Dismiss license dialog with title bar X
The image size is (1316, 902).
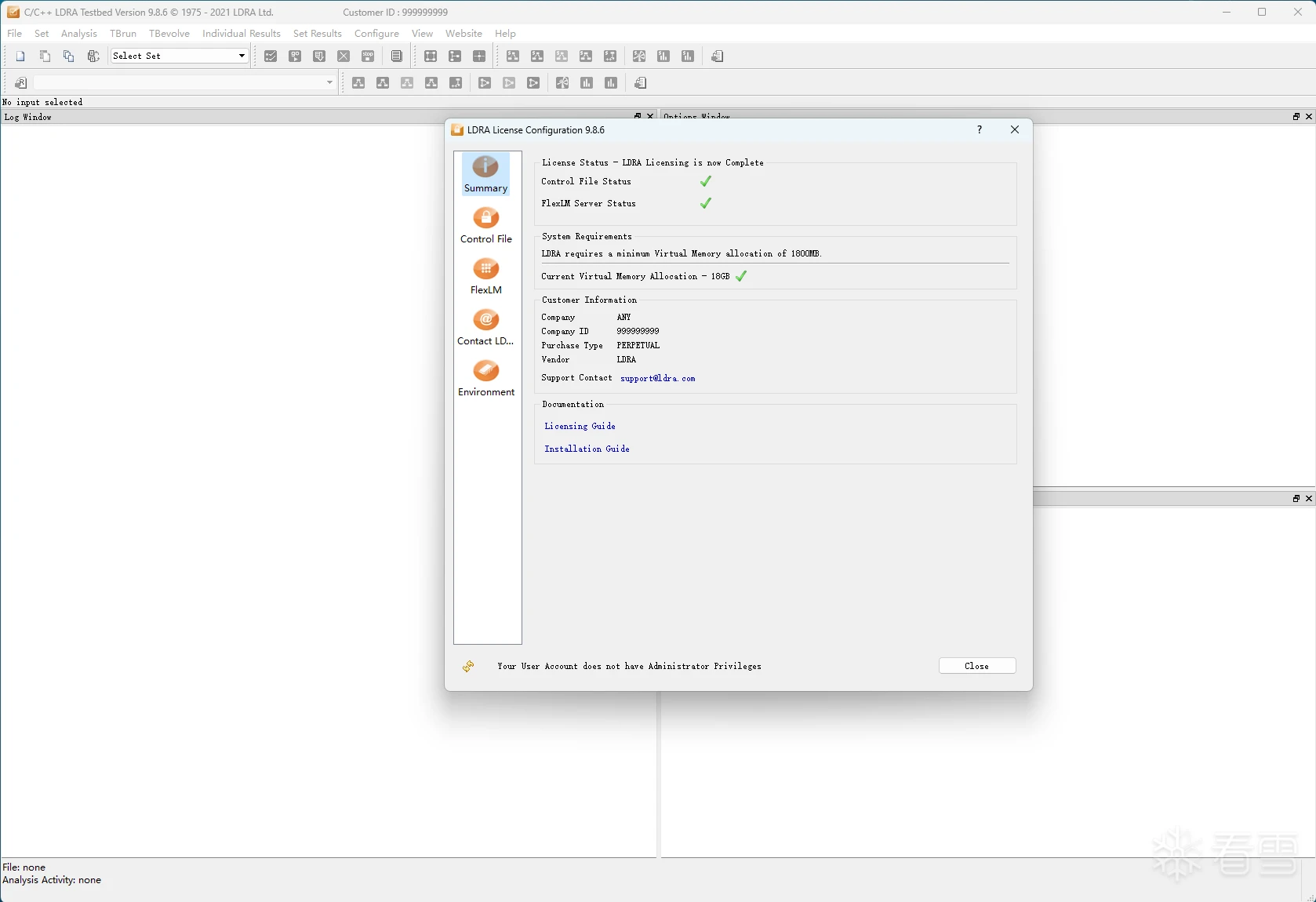(x=1015, y=129)
